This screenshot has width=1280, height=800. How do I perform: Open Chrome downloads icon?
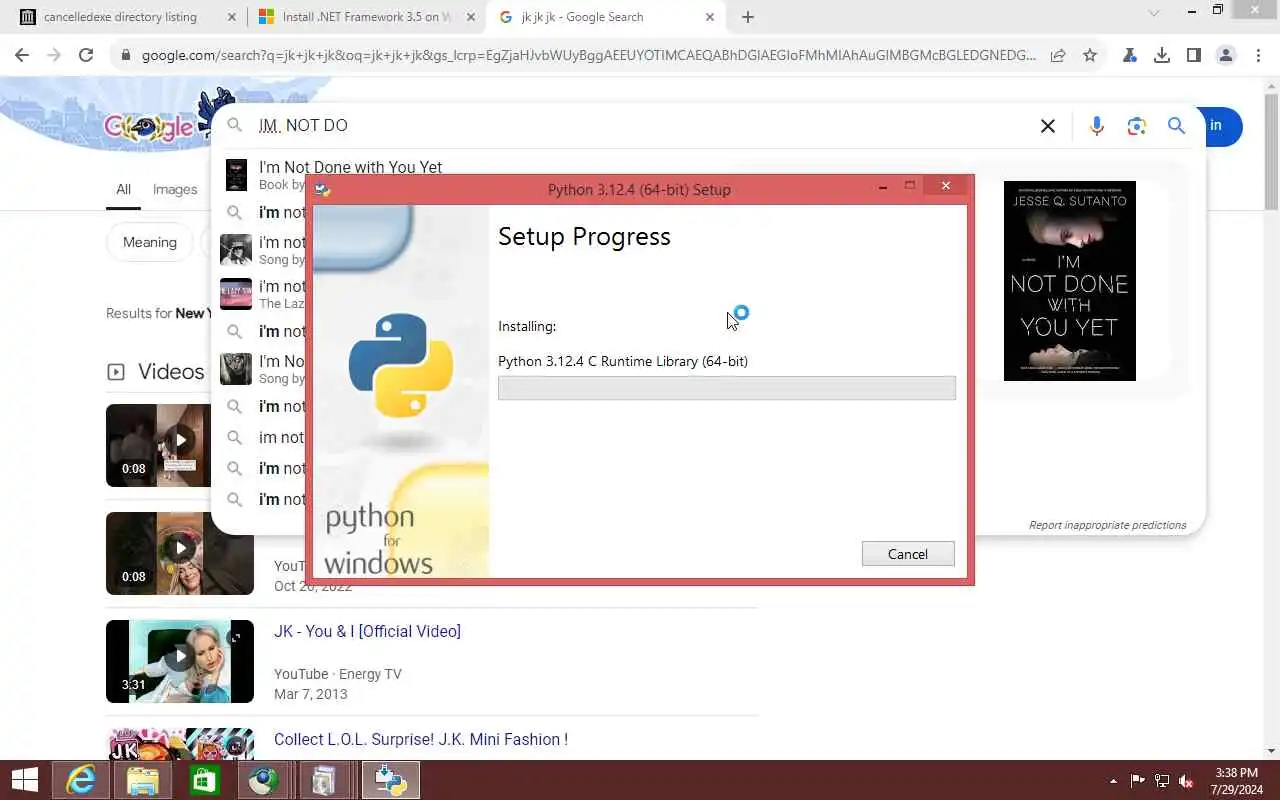(x=1162, y=56)
